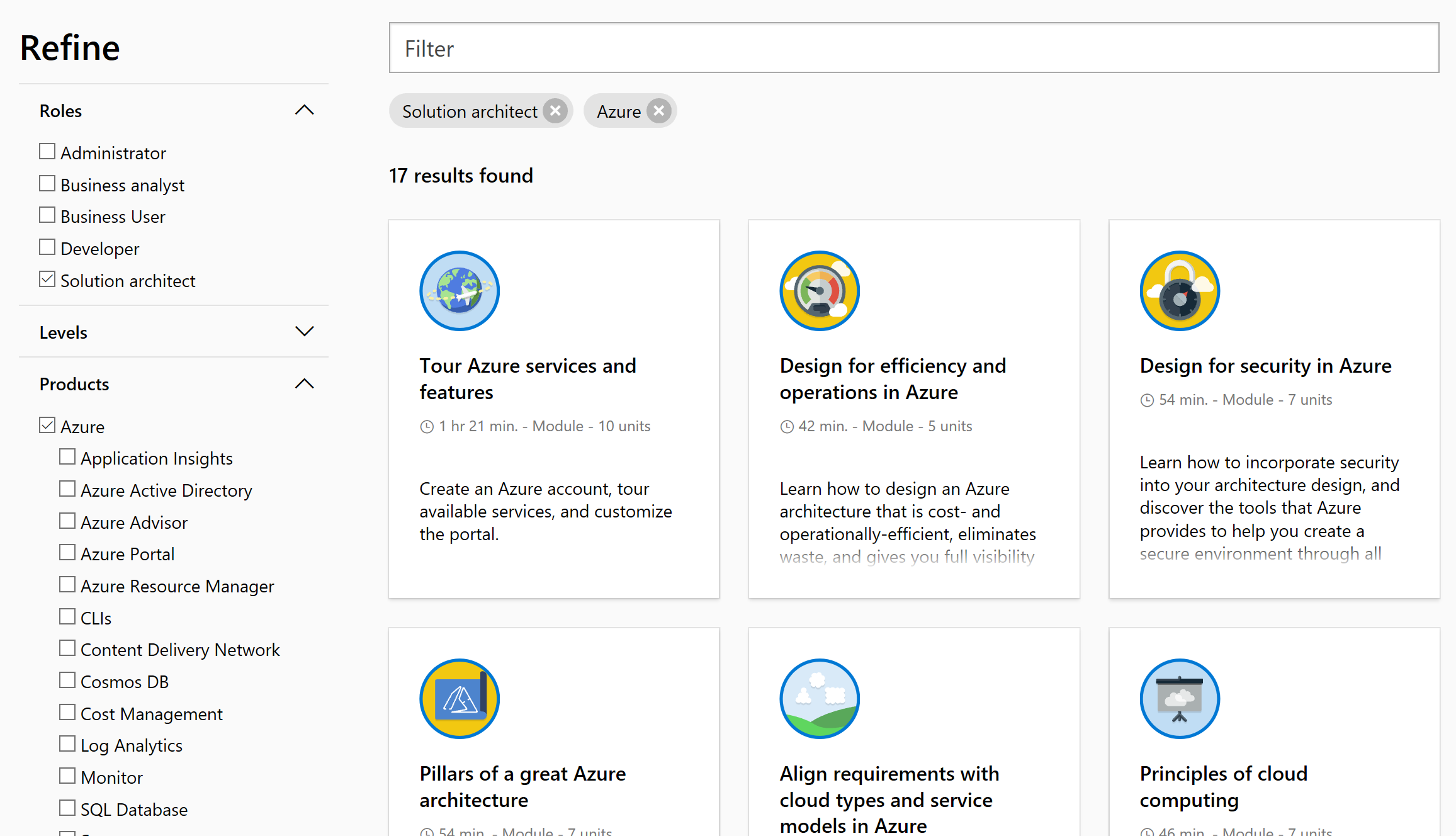The height and width of the screenshot is (836, 1456).
Task: Select the padlock icon on Design for security card
Action: pyautogui.click(x=1179, y=290)
